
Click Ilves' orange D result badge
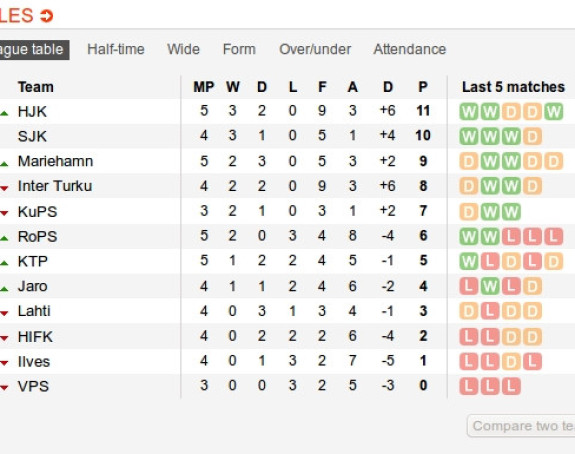[x=511, y=362]
